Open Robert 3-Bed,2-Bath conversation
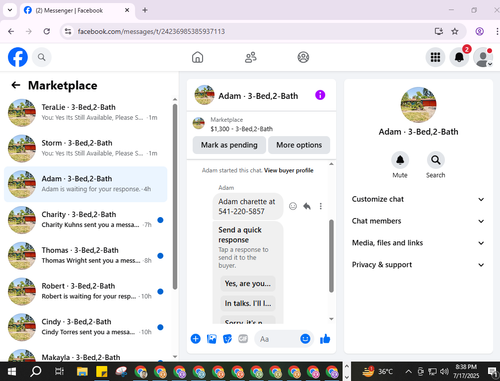500x381 pixels. tap(86, 291)
